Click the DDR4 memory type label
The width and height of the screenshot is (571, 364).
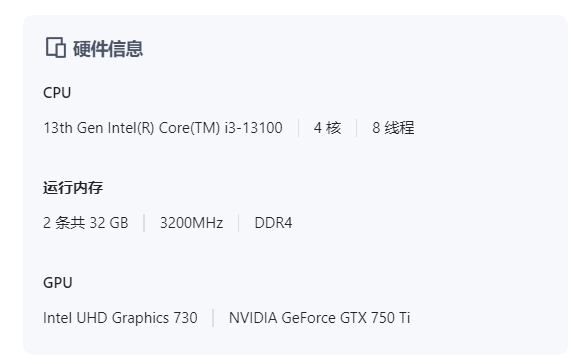273,223
